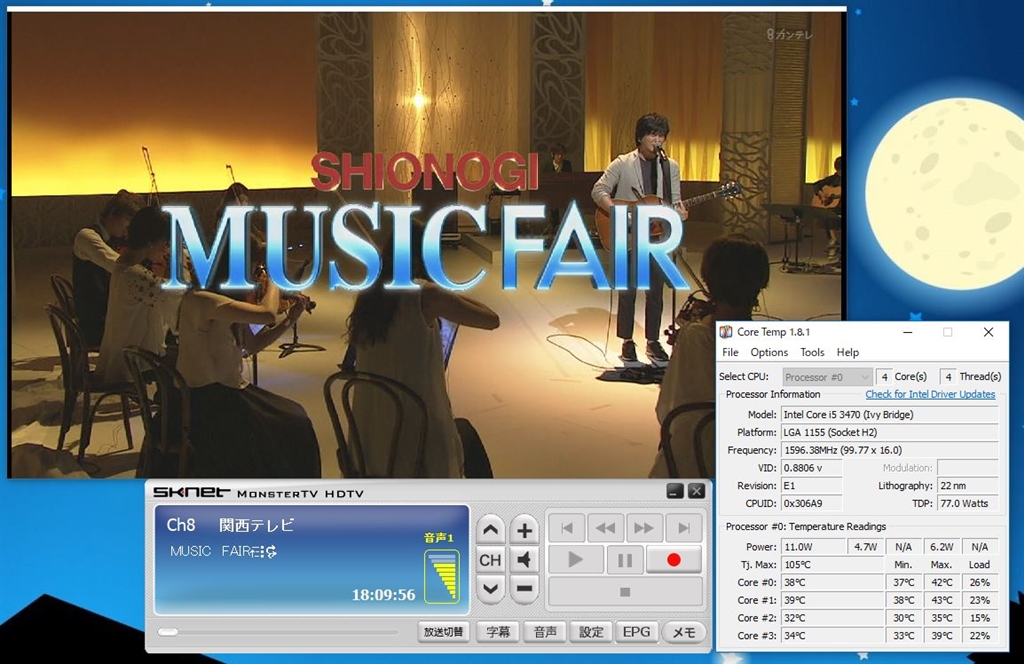Click the CPUID value 0x306A9
This screenshot has width=1024, height=664.
(812, 503)
